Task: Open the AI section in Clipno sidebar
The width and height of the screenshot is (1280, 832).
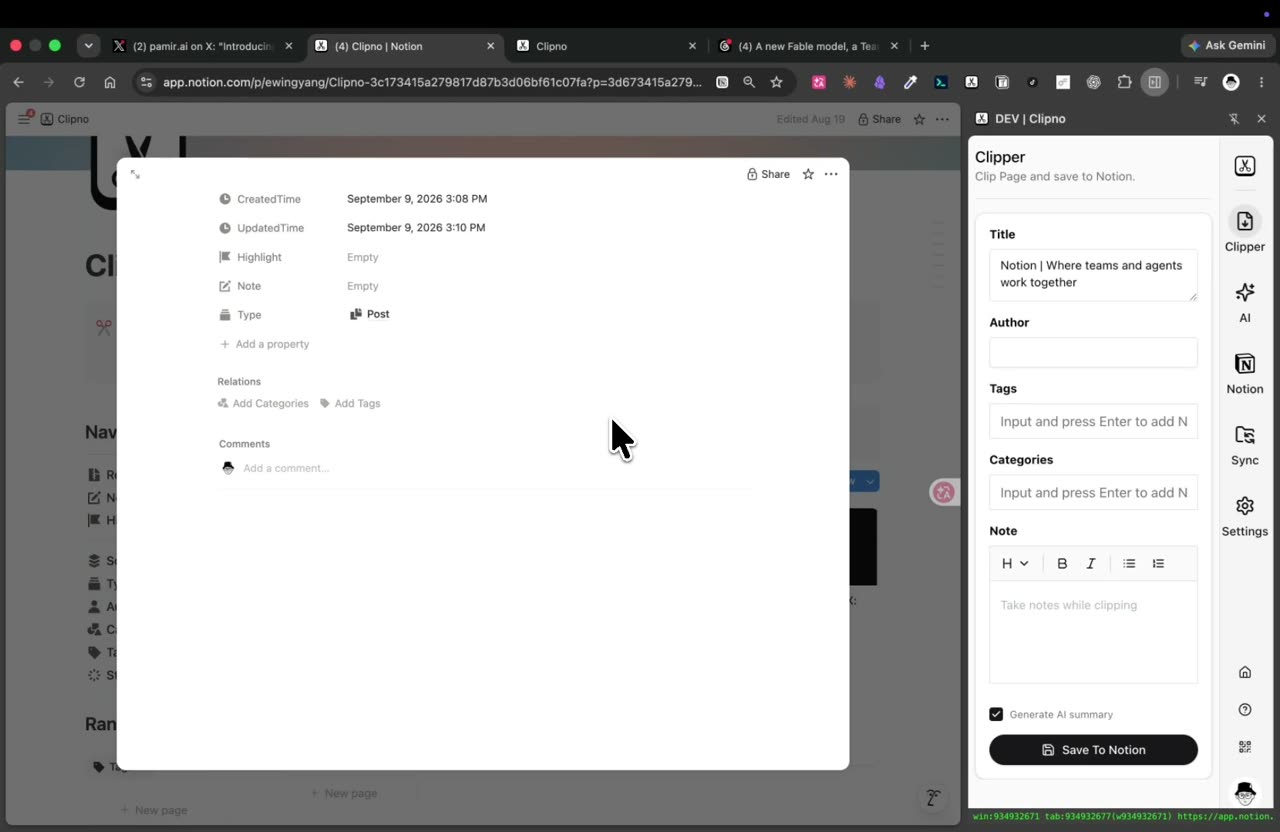Action: tap(1245, 302)
